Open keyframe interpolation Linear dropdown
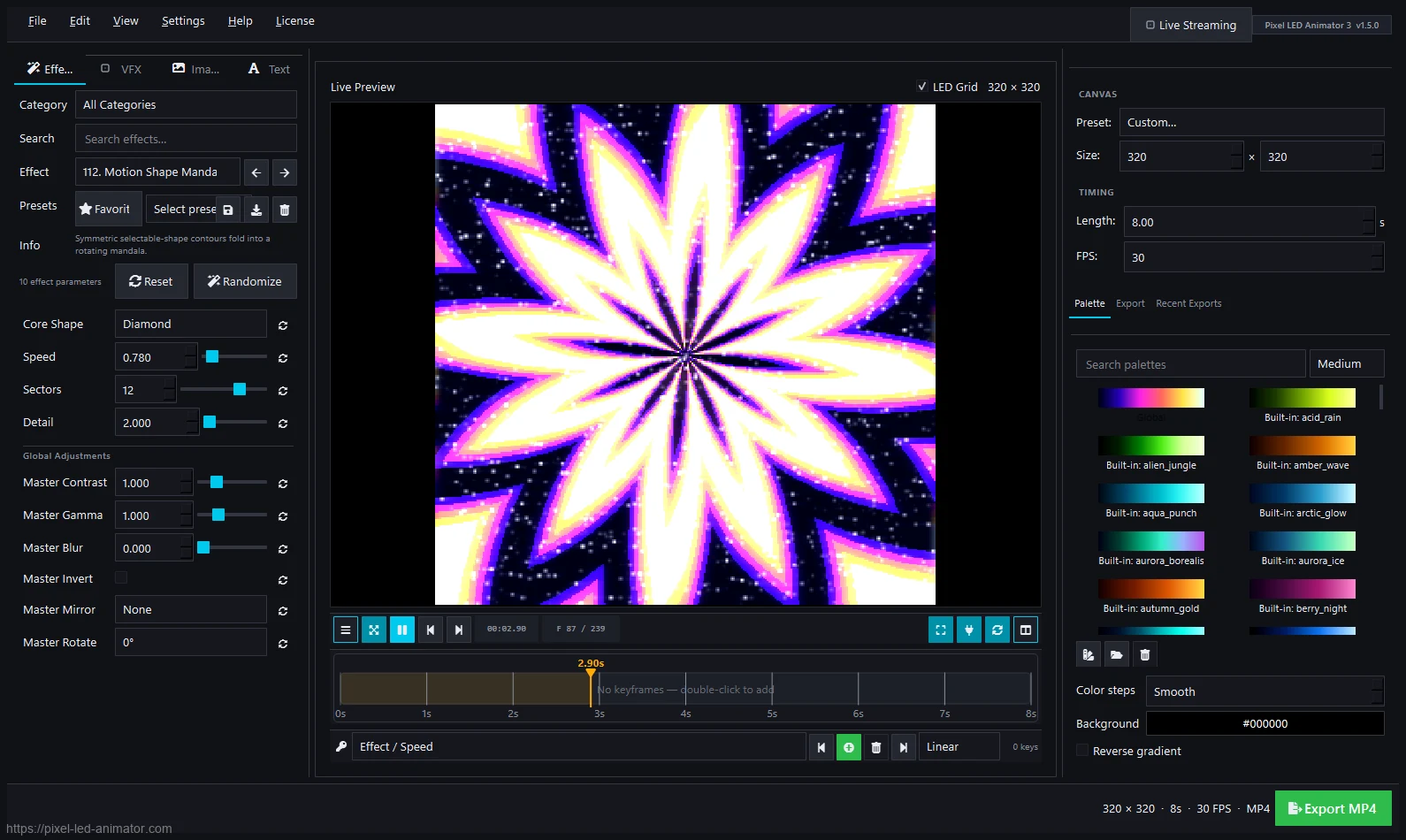The width and height of the screenshot is (1406, 840). click(x=959, y=747)
